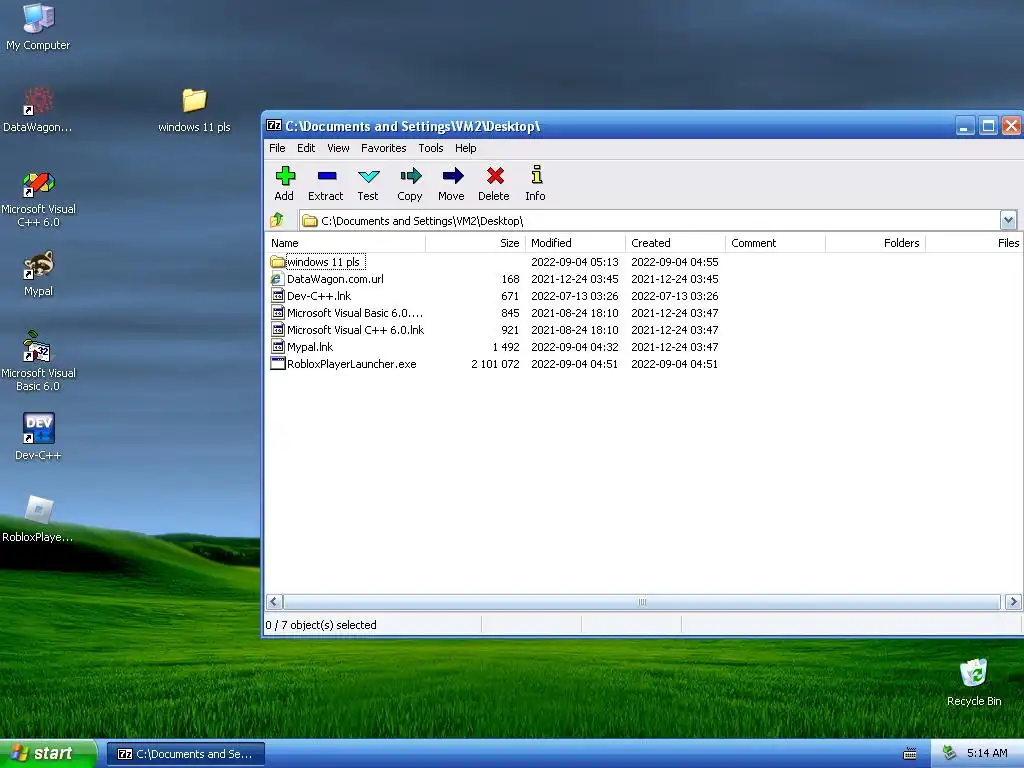Image resolution: width=1024 pixels, height=768 pixels.
Task: Go up one folder level
Action: tap(277, 220)
